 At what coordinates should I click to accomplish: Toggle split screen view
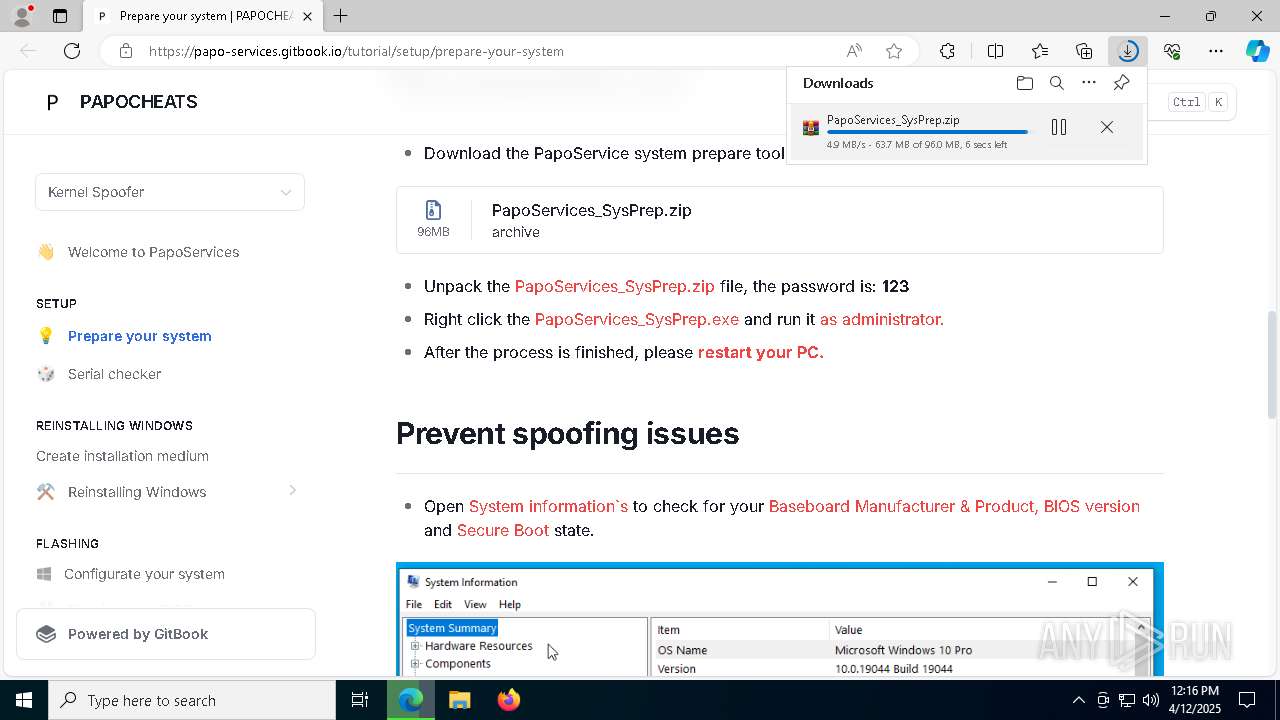995,51
